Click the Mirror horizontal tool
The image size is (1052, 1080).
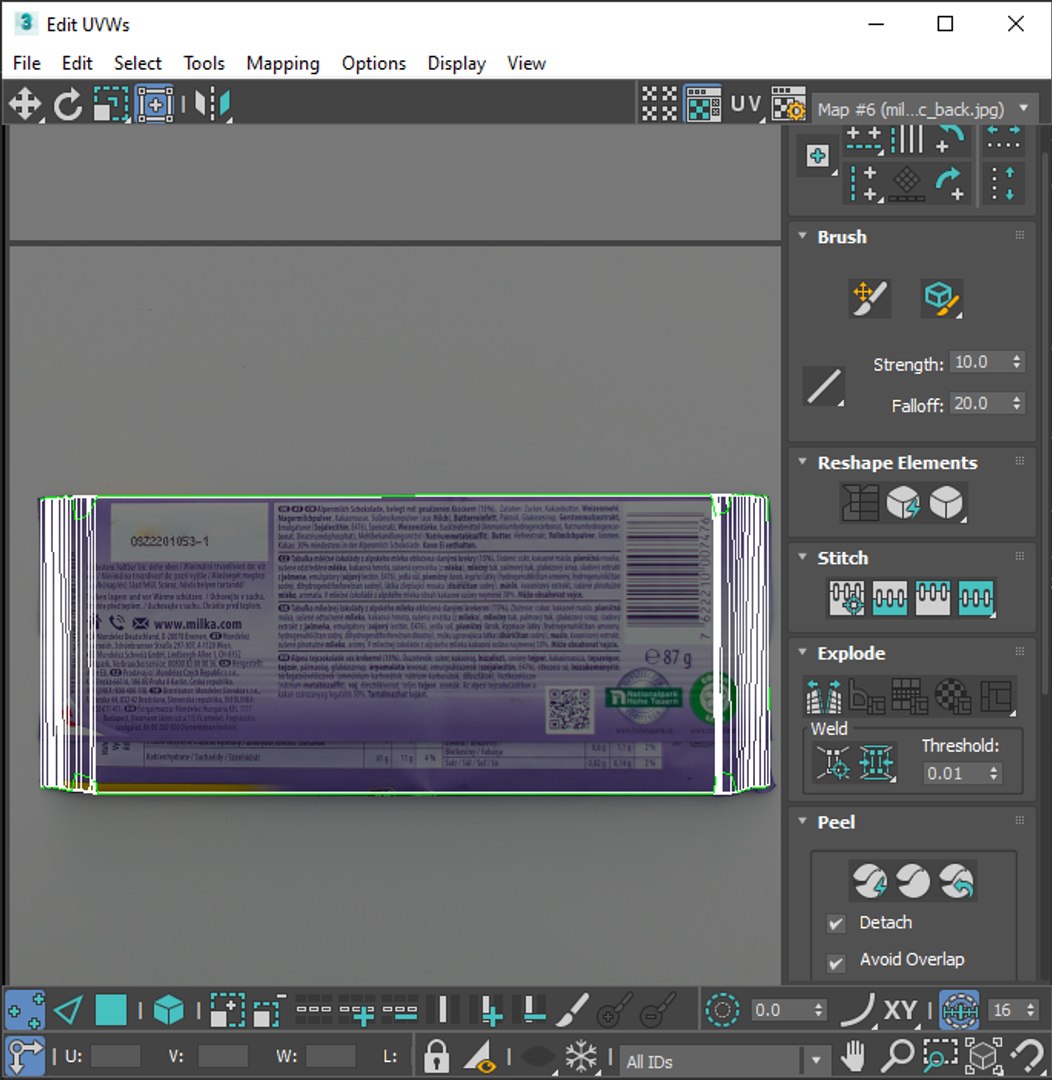[212, 105]
